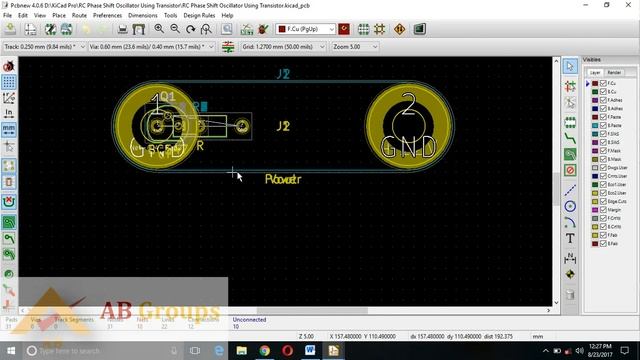The width and height of the screenshot is (640, 360).
Task: Uncheck the Margin layer checkbox
Action: coord(603,210)
